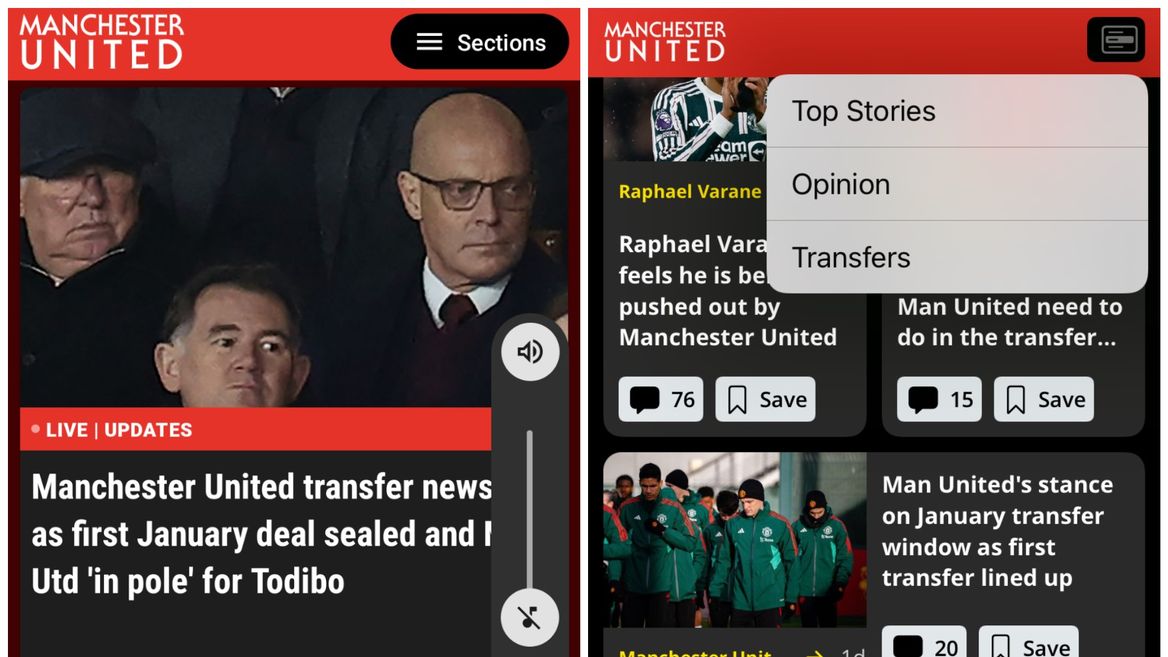Open the Sections hamburger menu
1168x657 pixels.
point(479,42)
